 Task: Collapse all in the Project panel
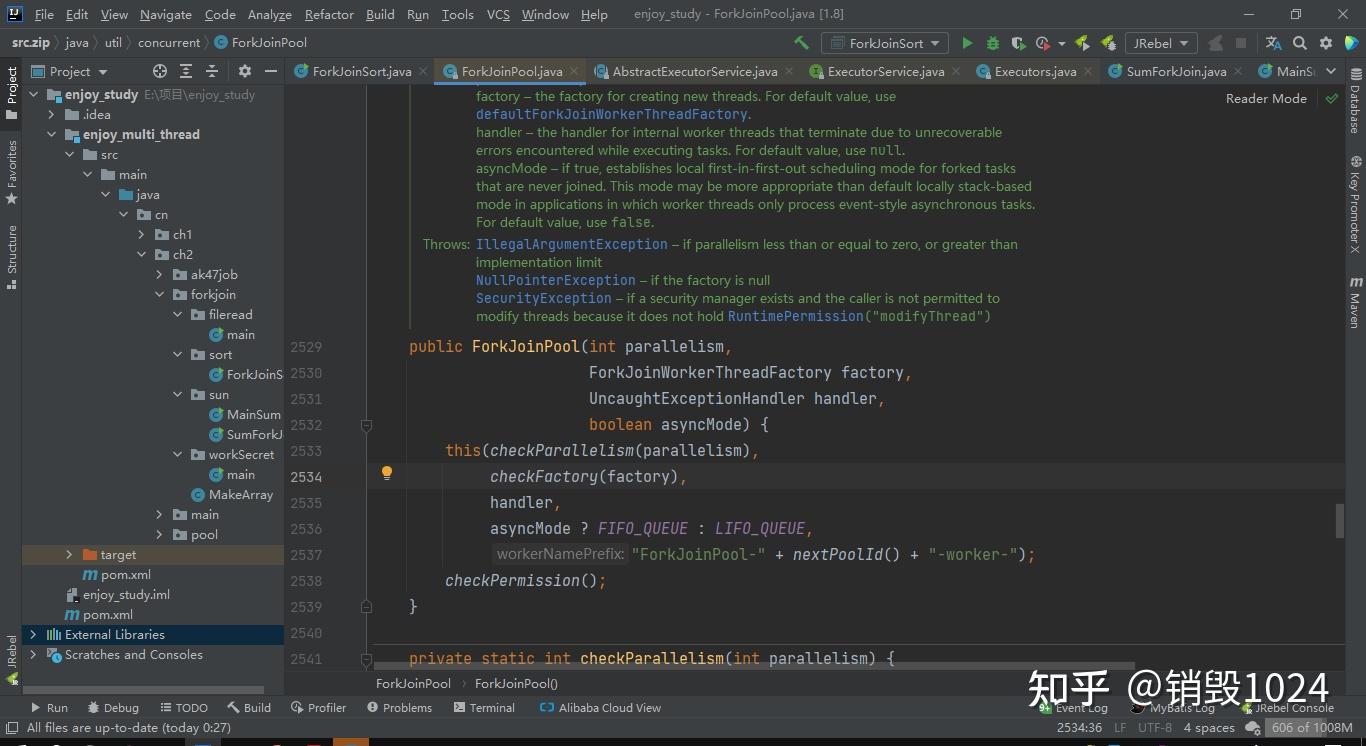pyautogui.click(x=212, y=71)
